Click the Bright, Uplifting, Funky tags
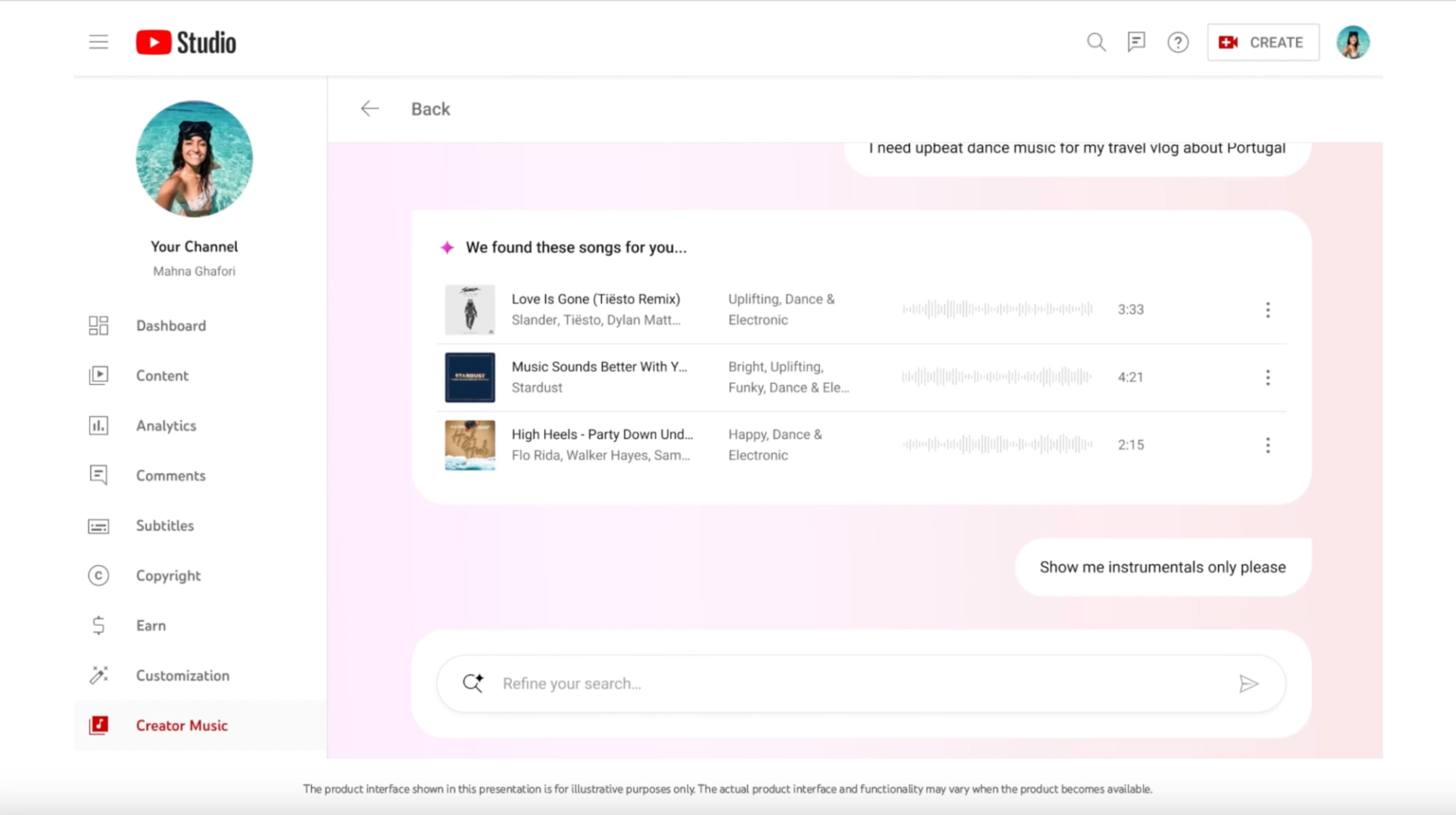The image size is (1456, 815). pyautogui.click(x=789, y=377)
